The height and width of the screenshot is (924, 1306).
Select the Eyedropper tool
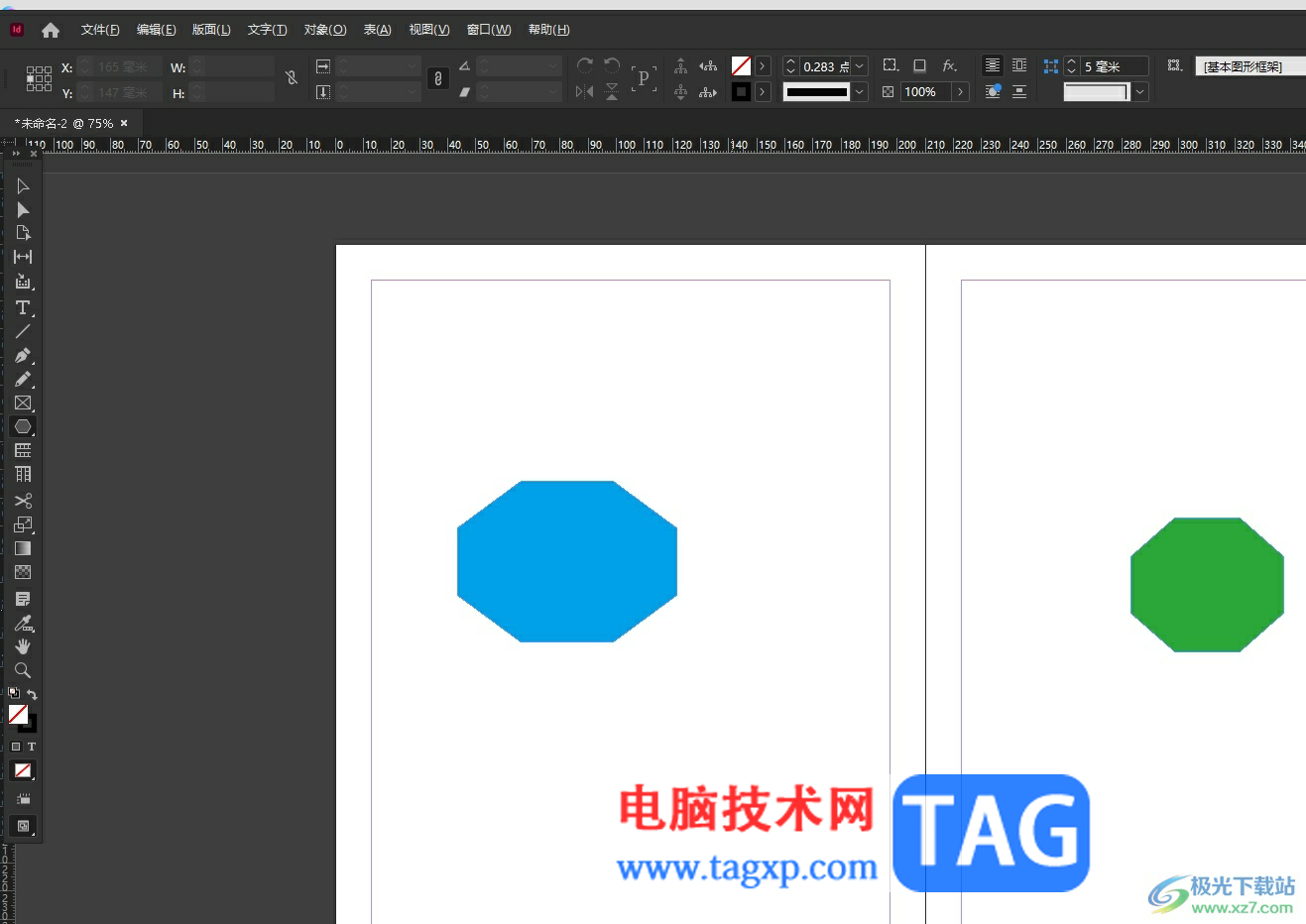click(23, 623)
